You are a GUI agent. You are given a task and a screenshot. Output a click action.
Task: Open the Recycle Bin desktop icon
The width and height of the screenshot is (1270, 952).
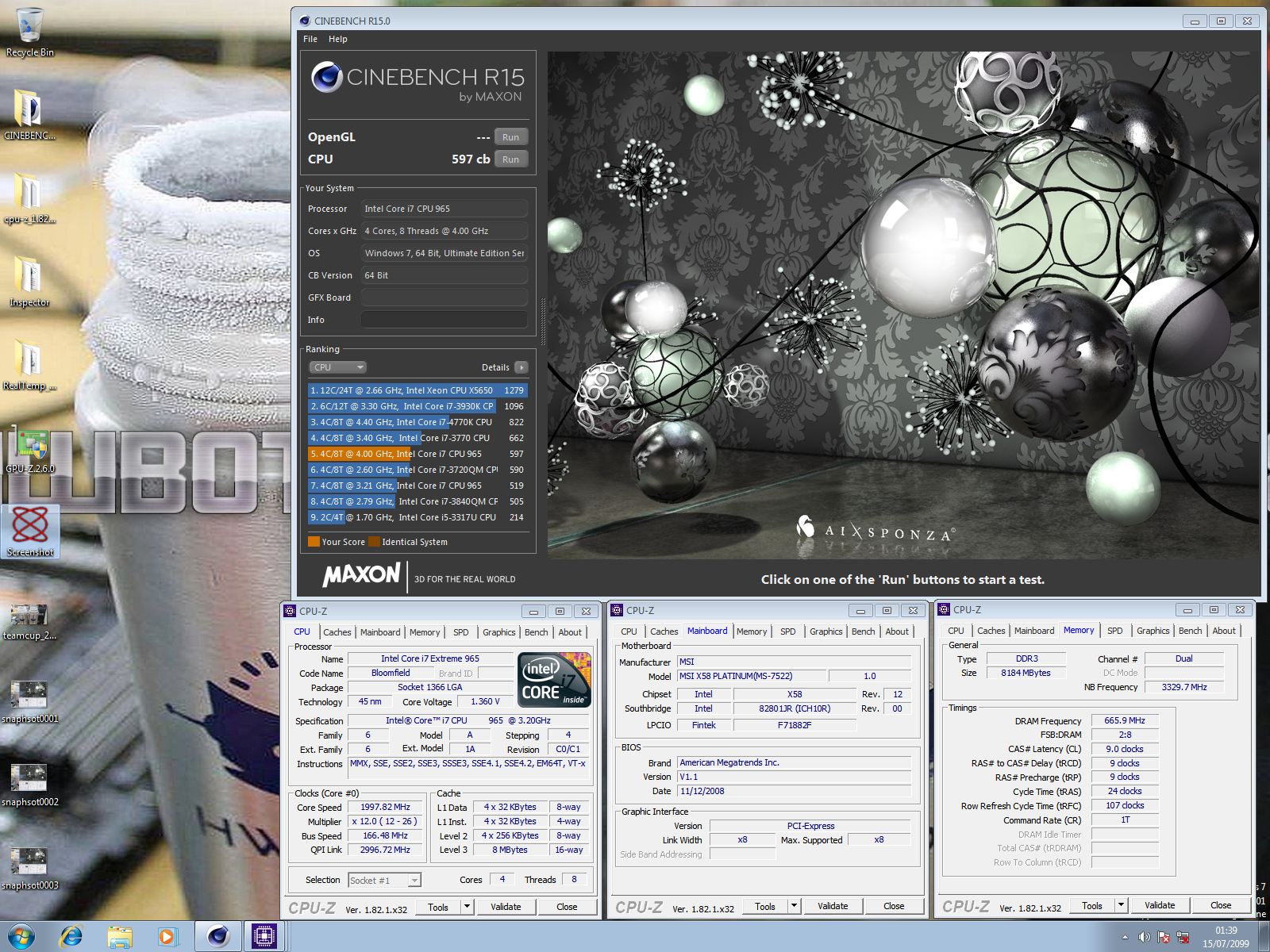pos(30,32)
